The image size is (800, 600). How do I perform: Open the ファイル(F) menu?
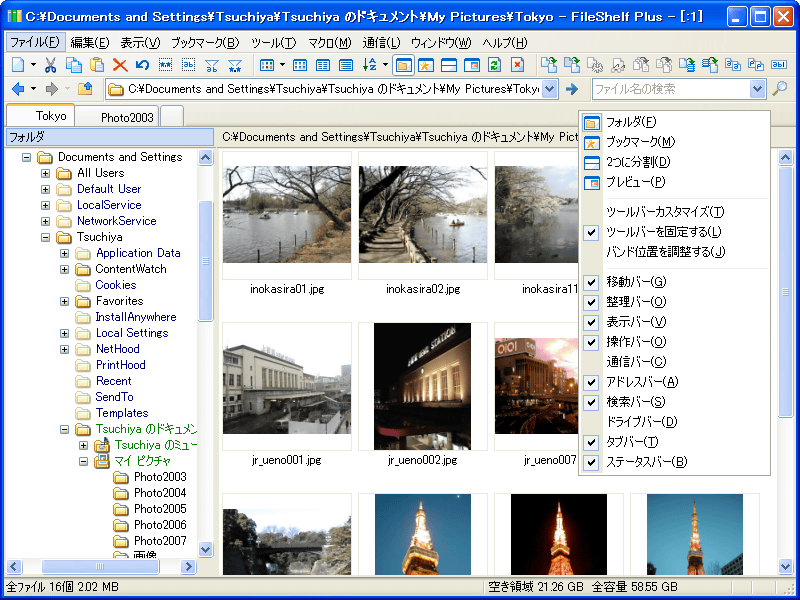coord(35,42)
